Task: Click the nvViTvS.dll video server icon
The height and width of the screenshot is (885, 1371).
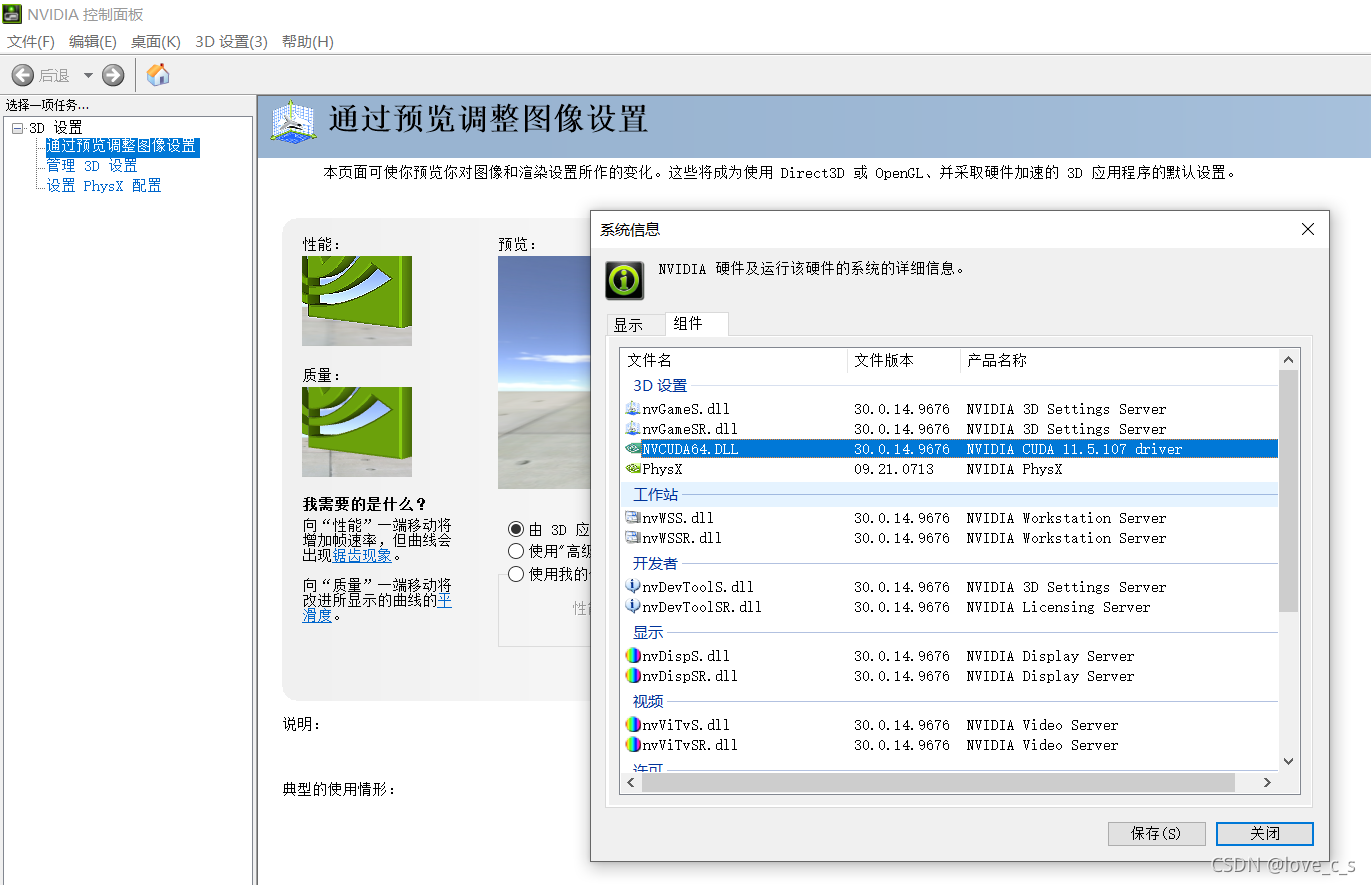Action: coord(631,724)
